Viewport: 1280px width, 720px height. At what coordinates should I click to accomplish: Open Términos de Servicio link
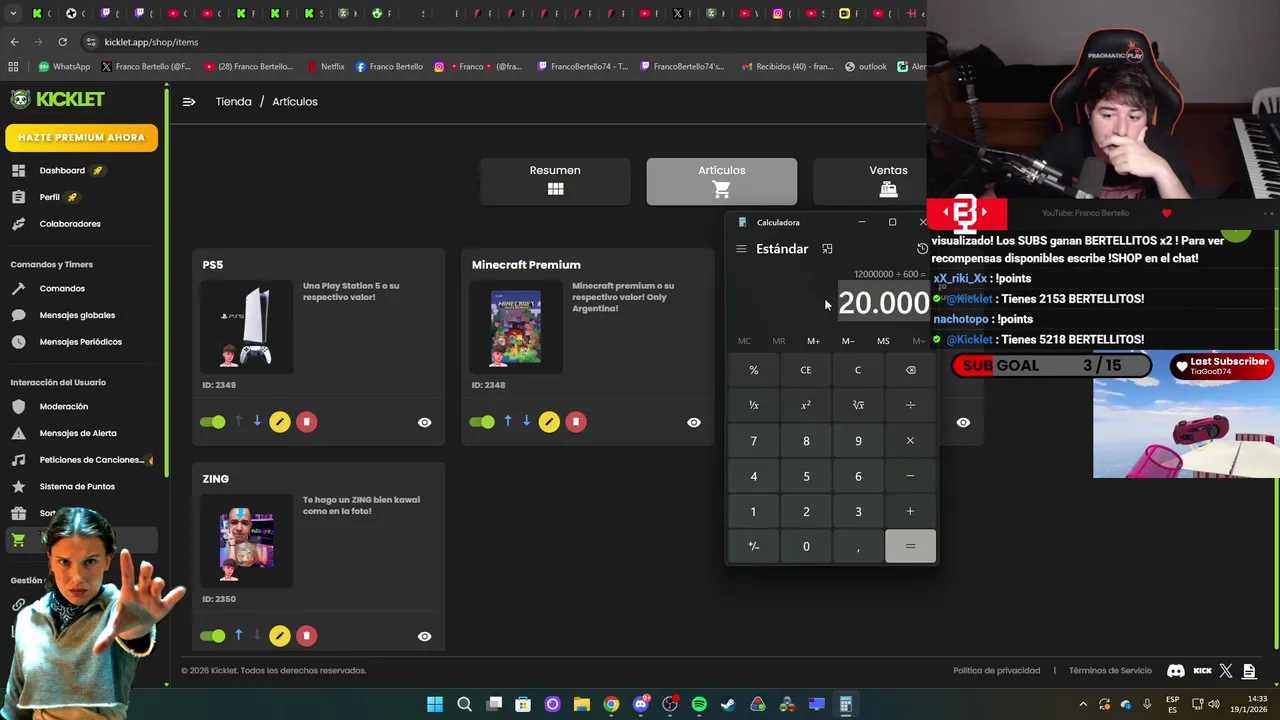coord(1110,671)
